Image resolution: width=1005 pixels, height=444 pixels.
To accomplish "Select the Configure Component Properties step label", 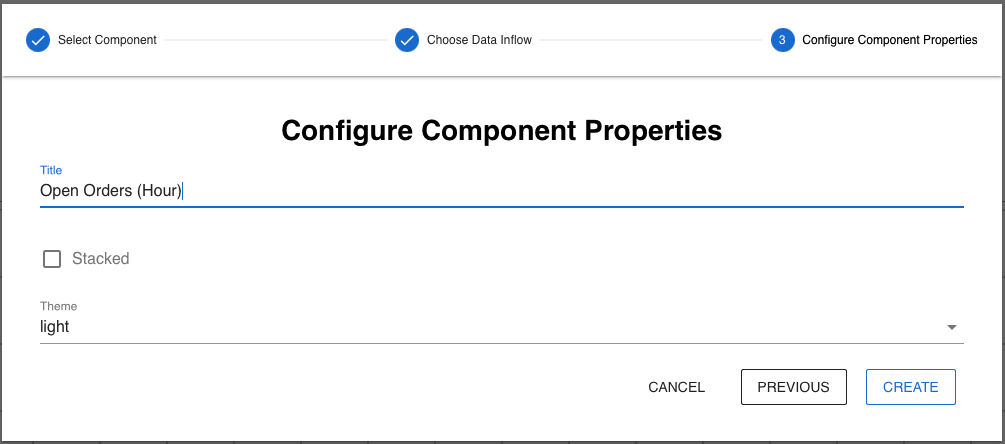I will pos(889,40).
